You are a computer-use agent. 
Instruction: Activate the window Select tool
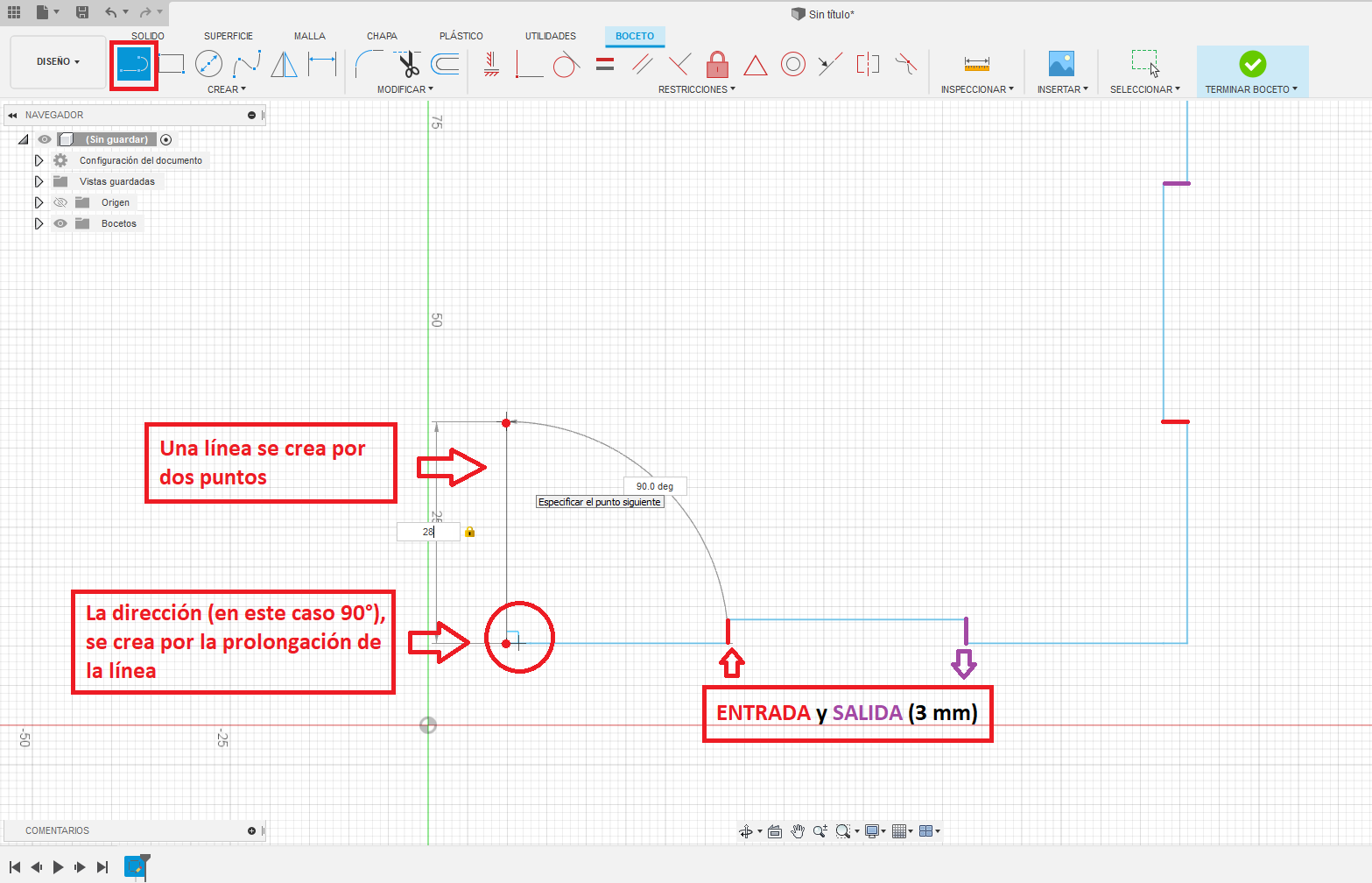[1145, 63]
